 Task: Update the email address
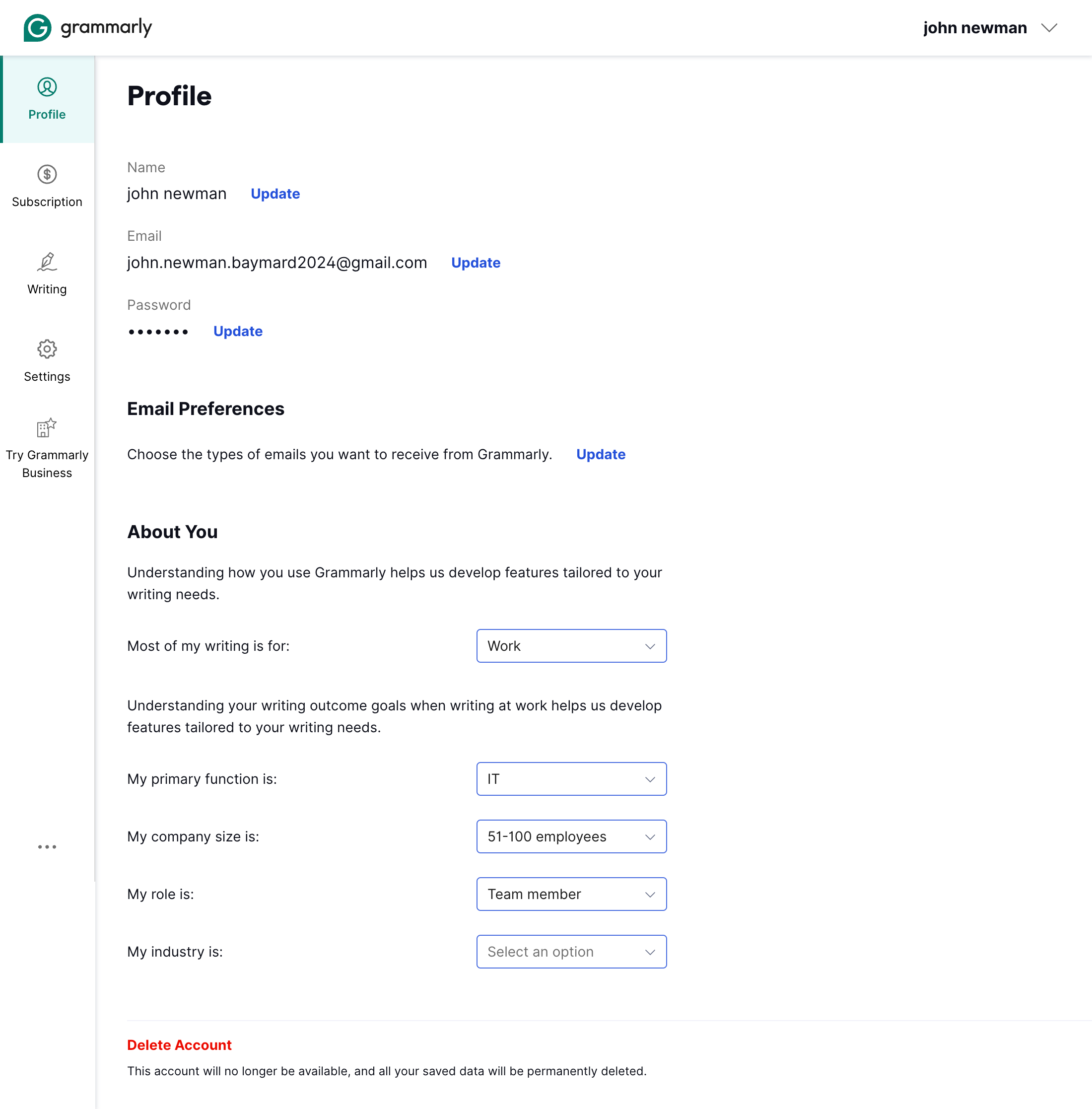476,262
